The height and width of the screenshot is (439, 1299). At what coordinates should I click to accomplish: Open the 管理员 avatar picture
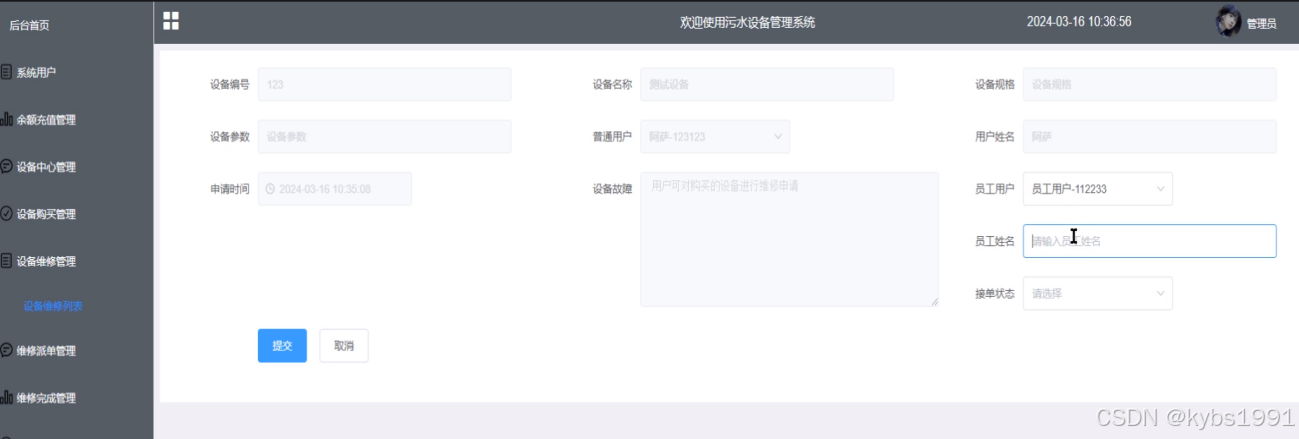pyautogui.click(x=1228, y=21)
